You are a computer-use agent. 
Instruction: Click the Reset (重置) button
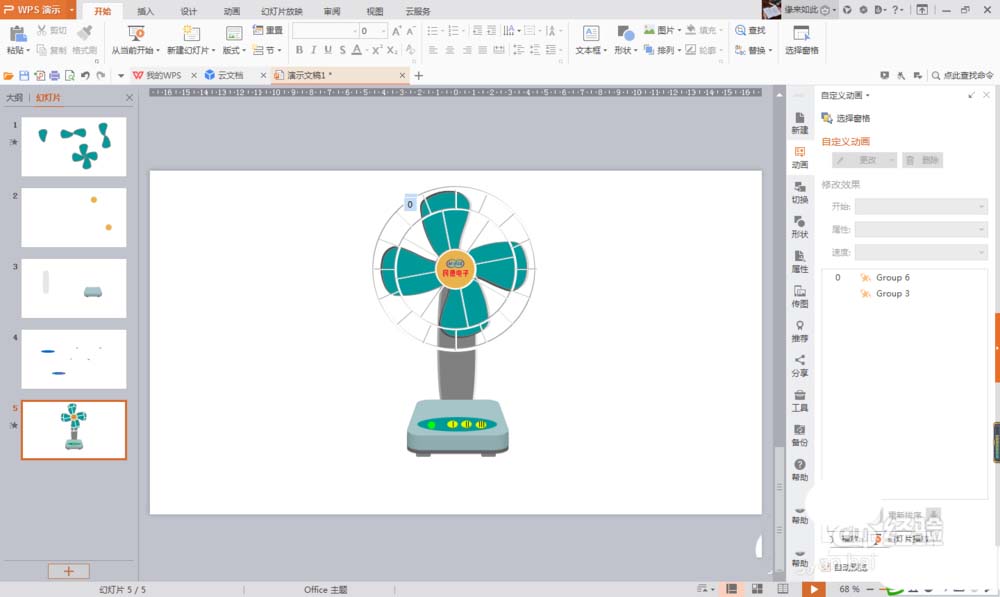268,30
